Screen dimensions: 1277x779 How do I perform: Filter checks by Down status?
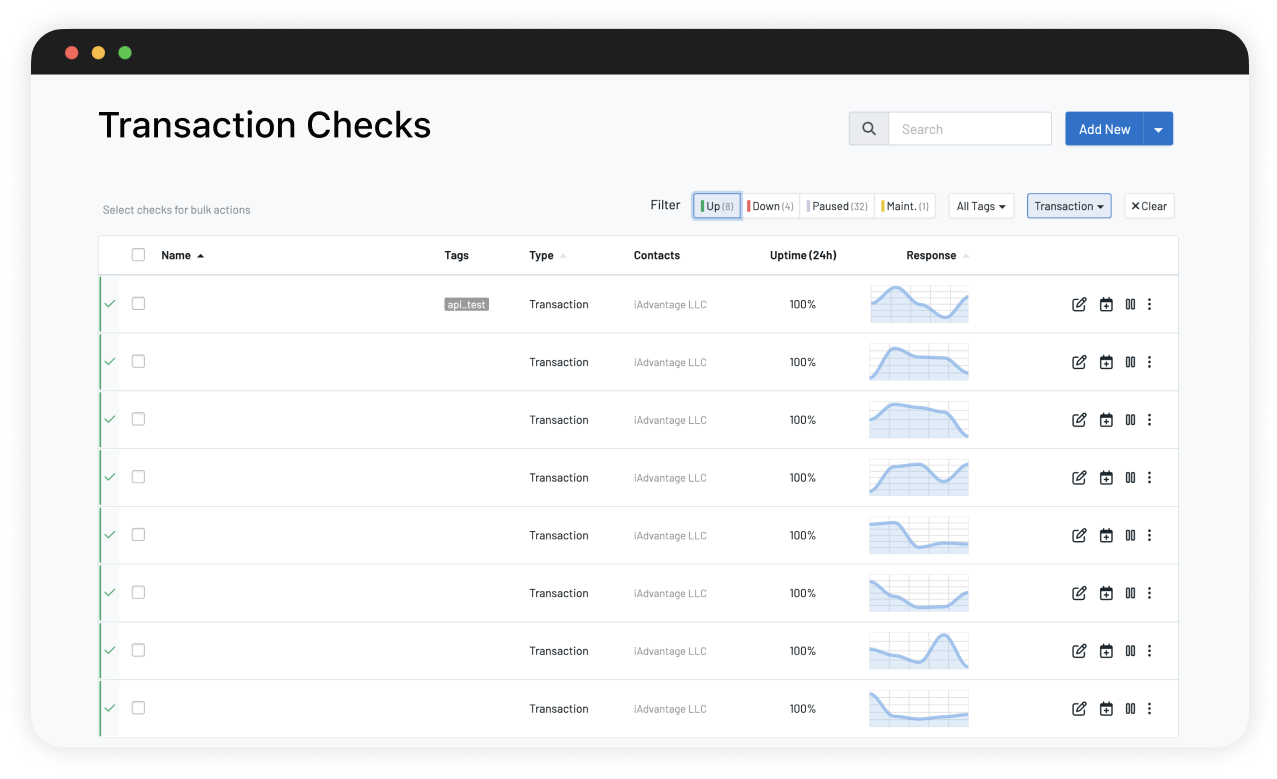point(770,206)
